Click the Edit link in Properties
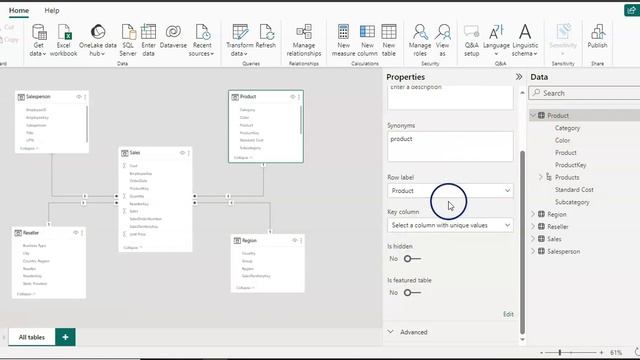 point(508,314)
